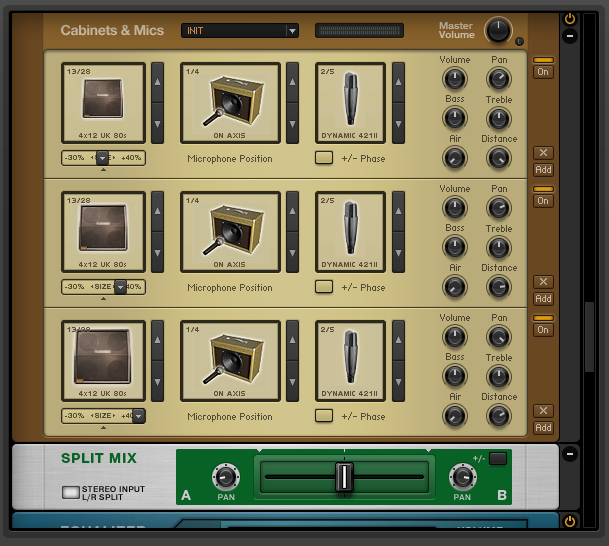Click second row Volume knob

click(454, 208)
